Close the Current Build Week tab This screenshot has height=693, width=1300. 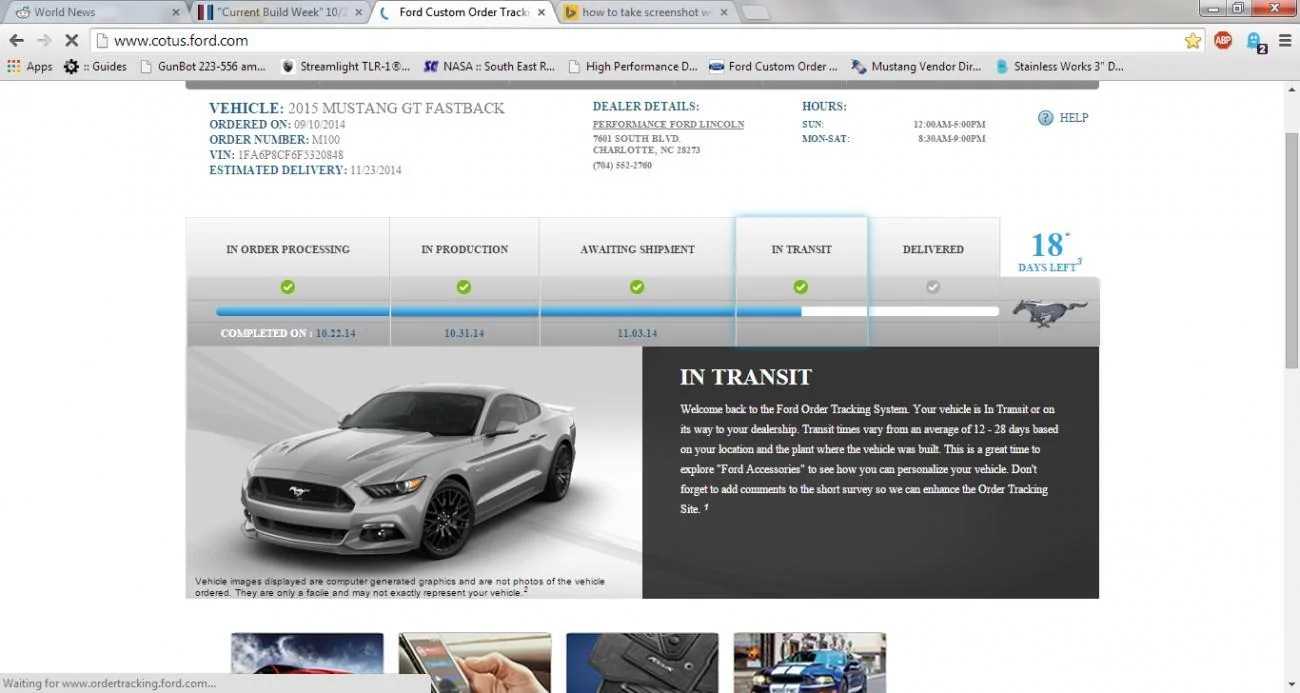tap(359, 12)
